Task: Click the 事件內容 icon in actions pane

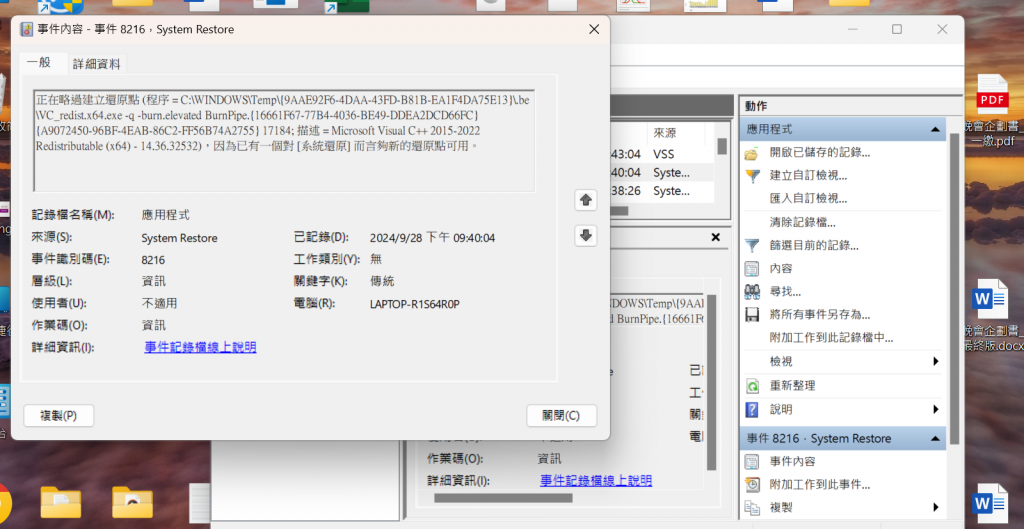Action: coord(752,462)
